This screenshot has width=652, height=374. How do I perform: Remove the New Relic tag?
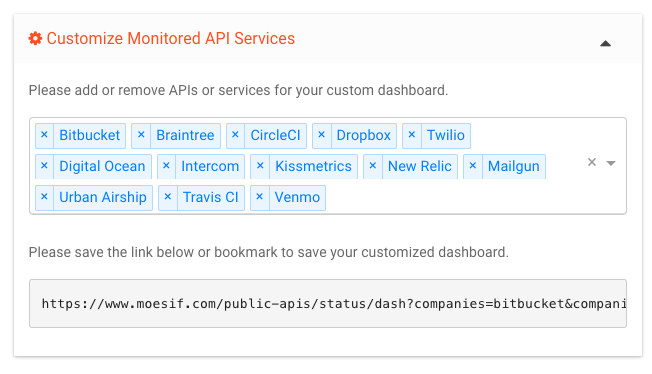pos(373,166)
